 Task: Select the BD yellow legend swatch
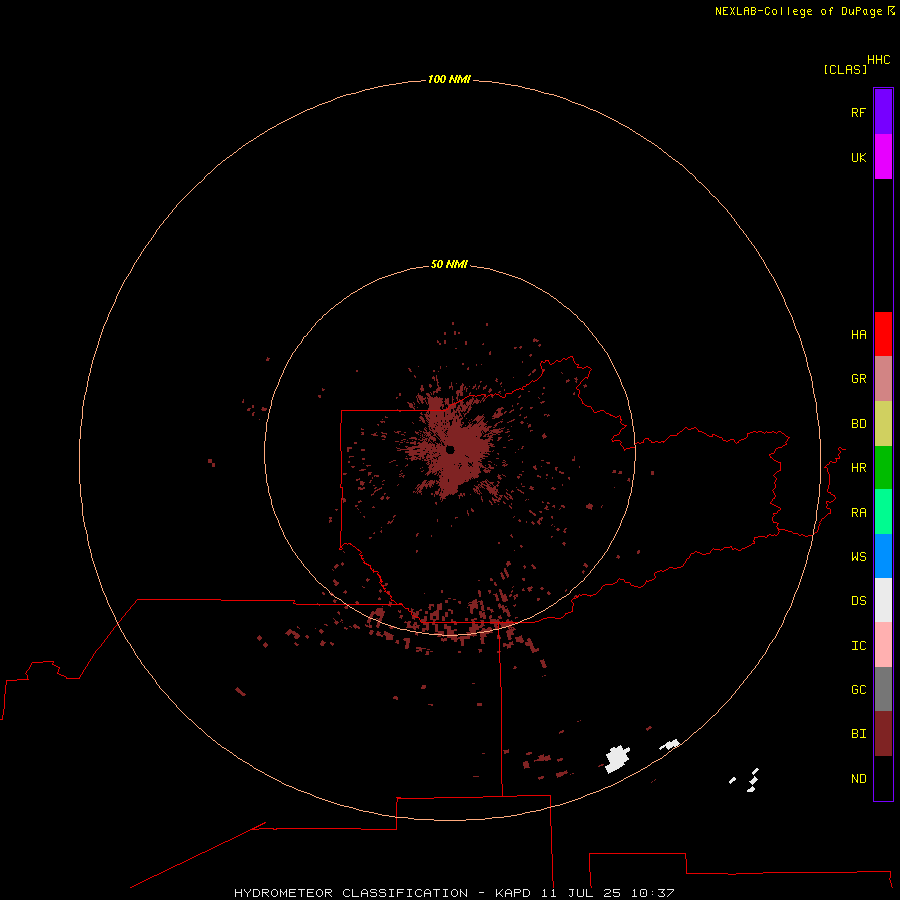click(x=883, y=424)
